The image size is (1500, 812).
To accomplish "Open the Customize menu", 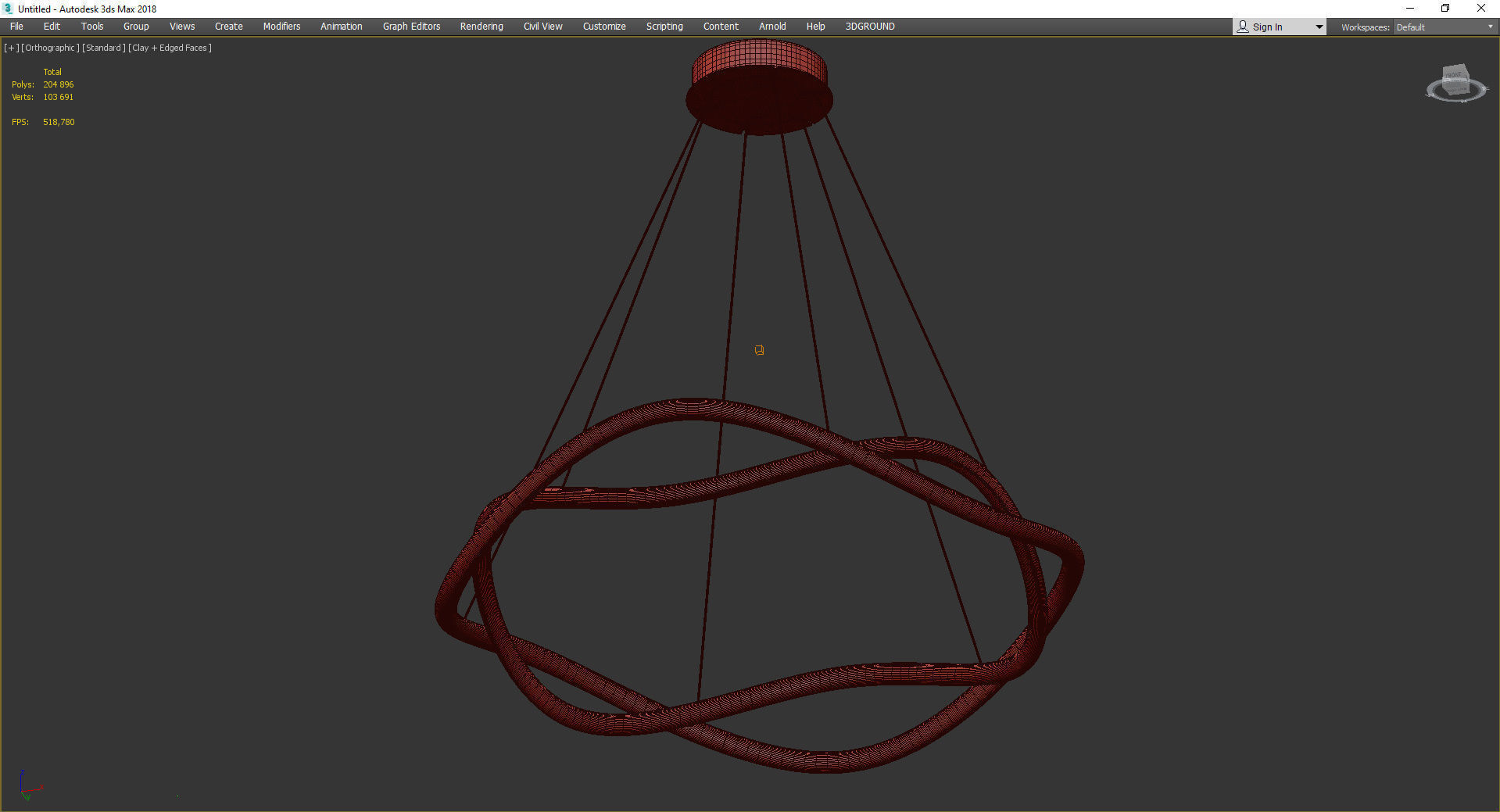I will pyautogui.click(x=604, y=27).
